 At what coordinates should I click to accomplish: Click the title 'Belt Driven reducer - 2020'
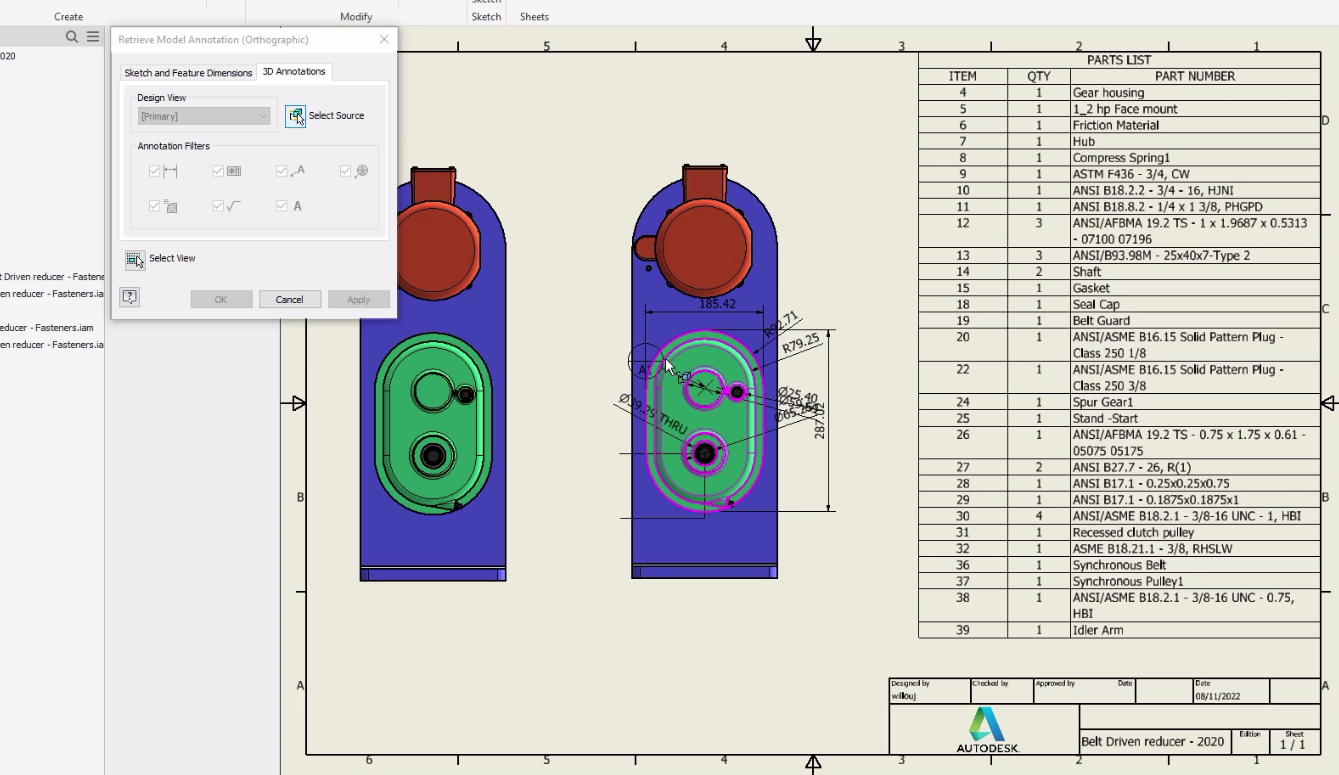[x=1153, y=742]
